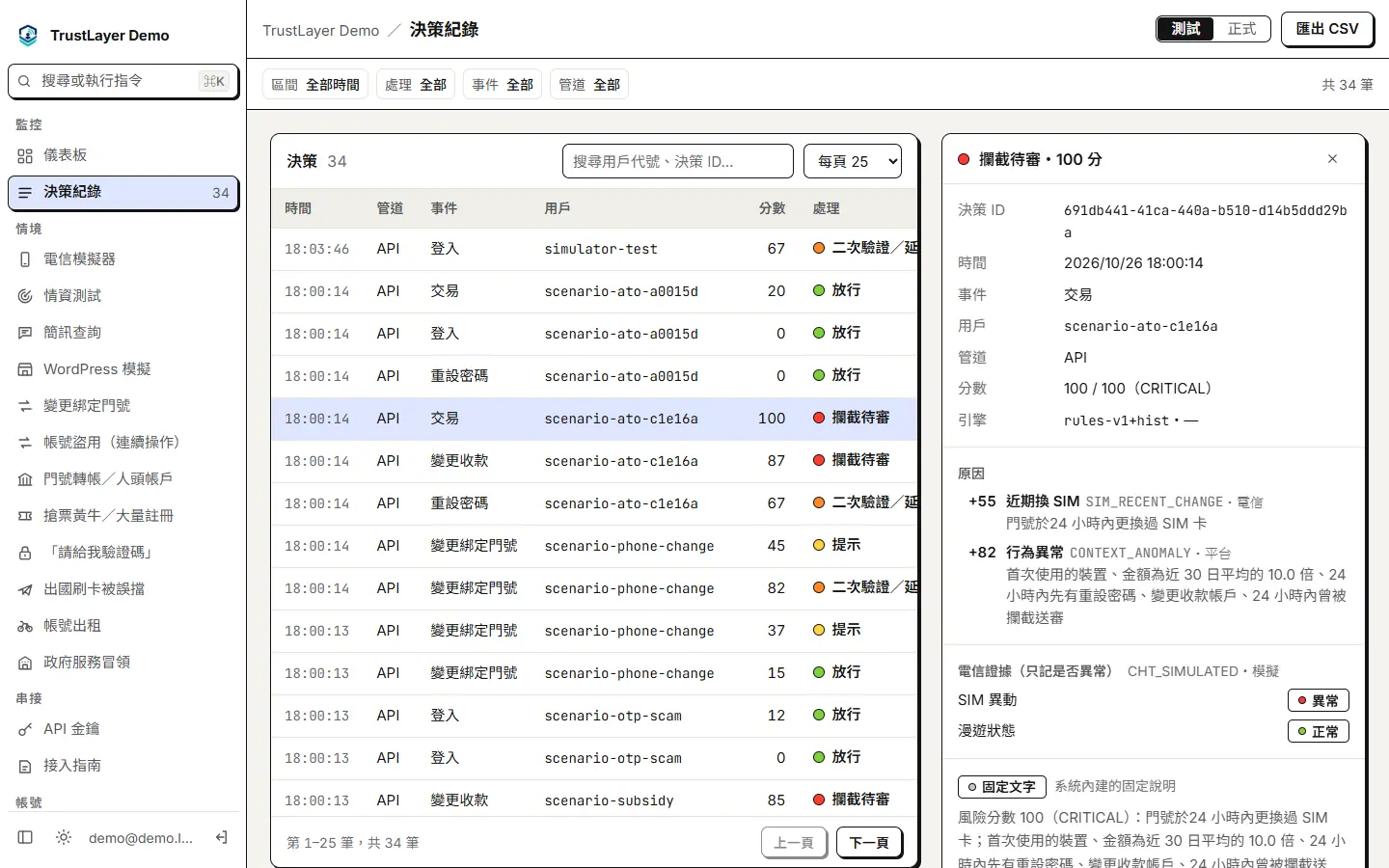Click the 「請給我驗證碼」 lock icon
1389x868 pixels.
[25, 553]
